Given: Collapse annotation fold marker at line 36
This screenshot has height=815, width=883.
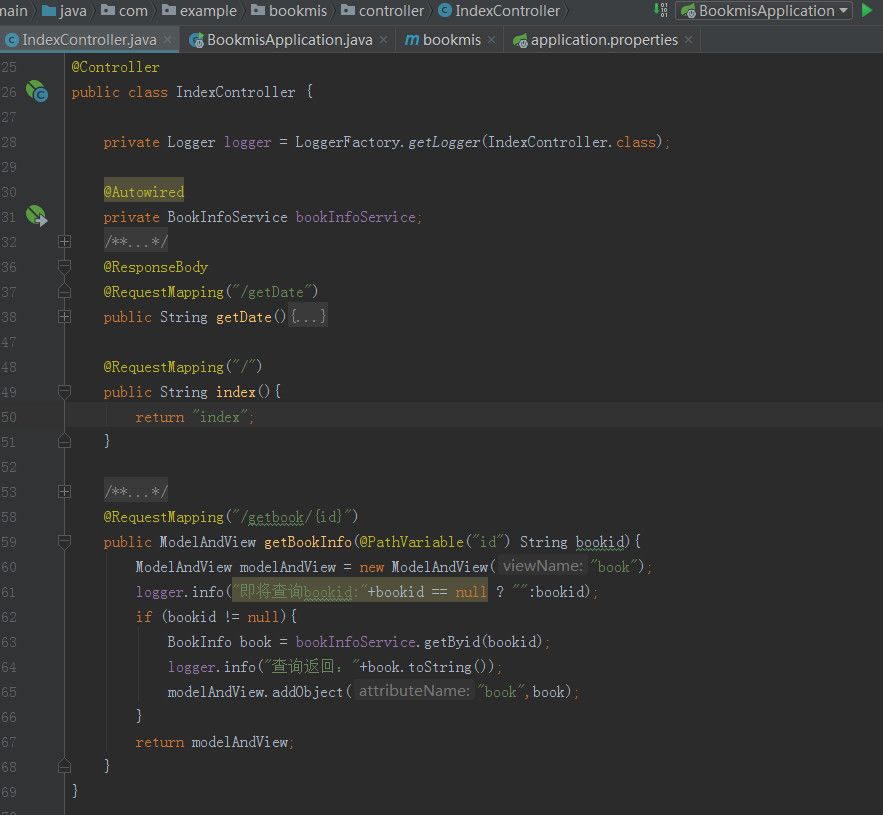Looking at the screenshot, I should click(x=64, y=266).
